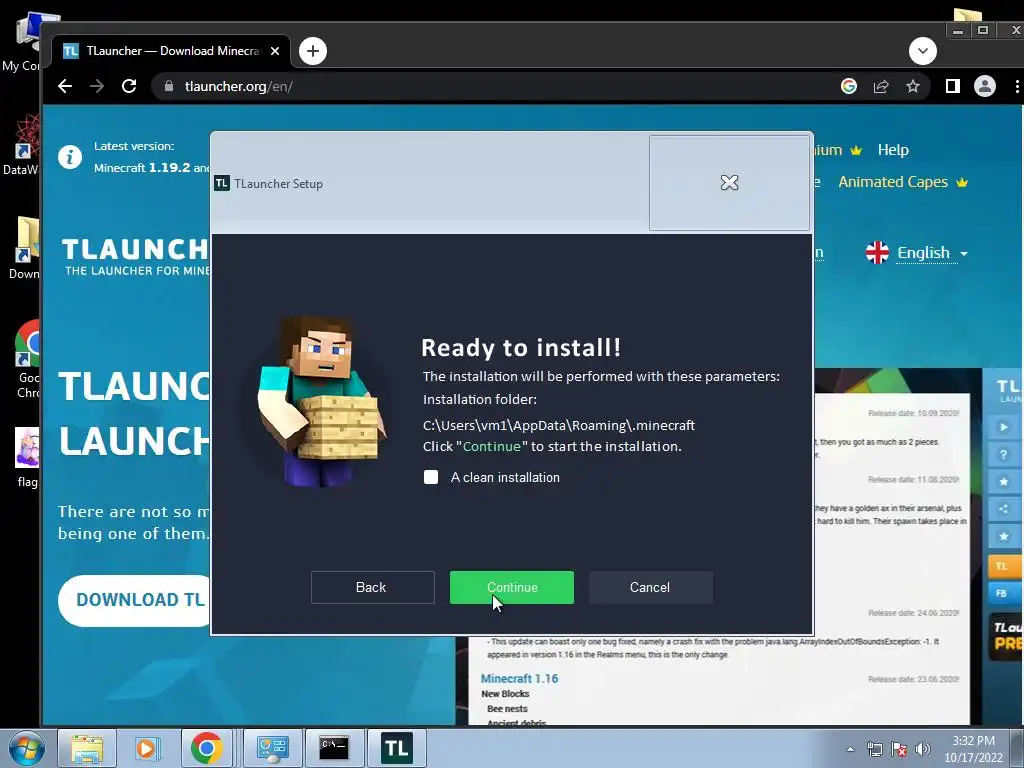This screenshot has height=768, width=1024.
Task: Click the Action Center flag icon
Action: (x=899, y=749)
